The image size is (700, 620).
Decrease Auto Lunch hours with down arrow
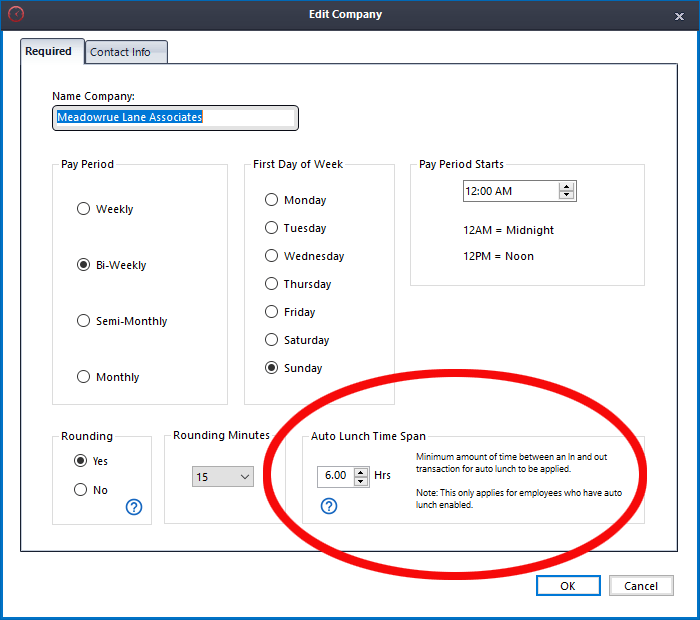click(x=361, y=481)
